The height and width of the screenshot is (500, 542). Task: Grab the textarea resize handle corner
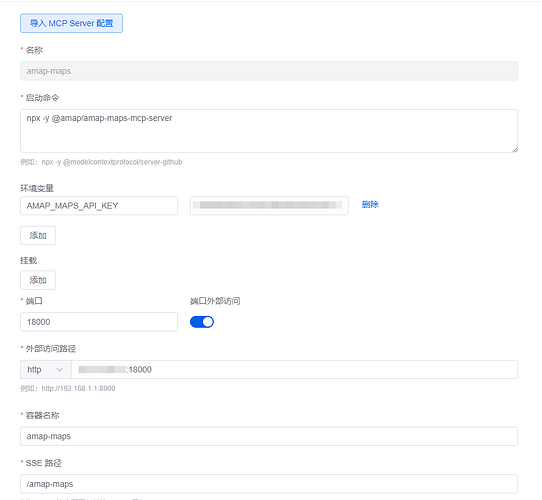[515, 150]
